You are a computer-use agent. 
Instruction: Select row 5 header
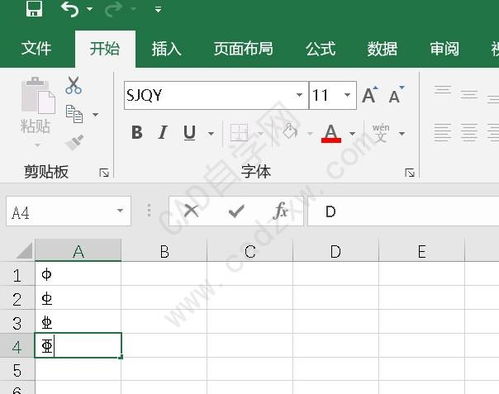(17, 369)
